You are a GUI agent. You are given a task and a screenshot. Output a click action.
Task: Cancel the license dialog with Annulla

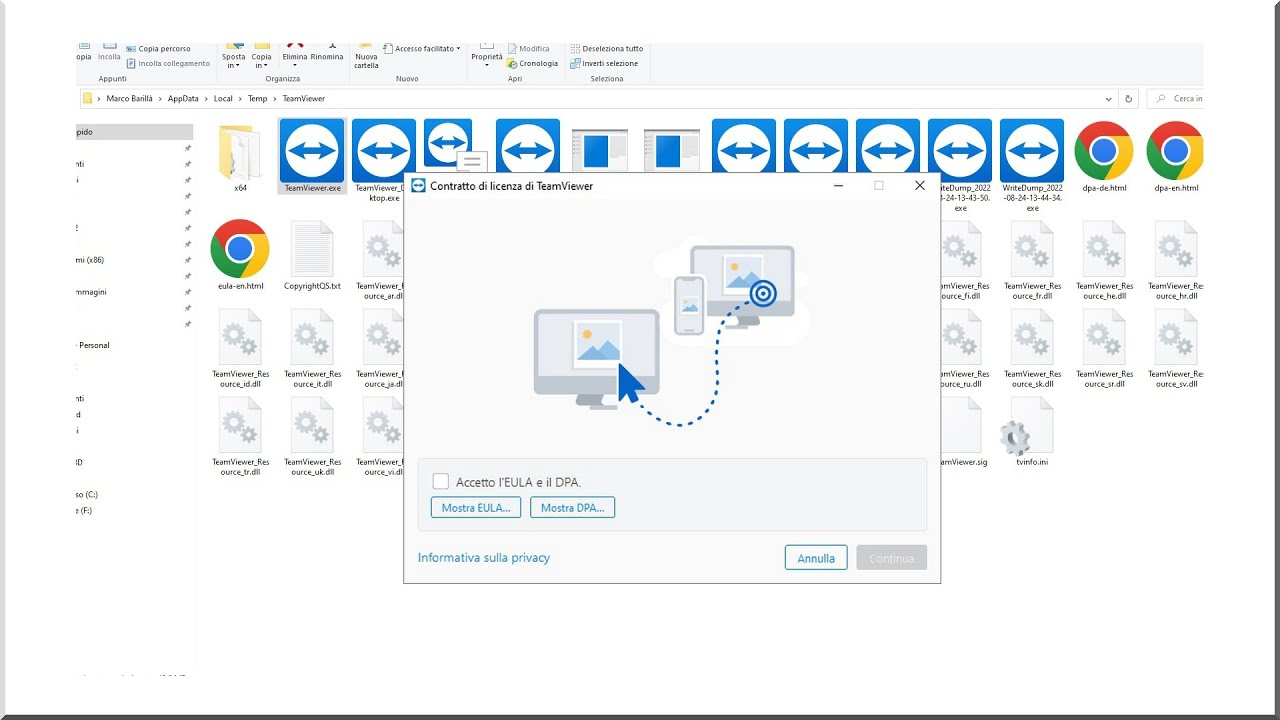(816, 558)
